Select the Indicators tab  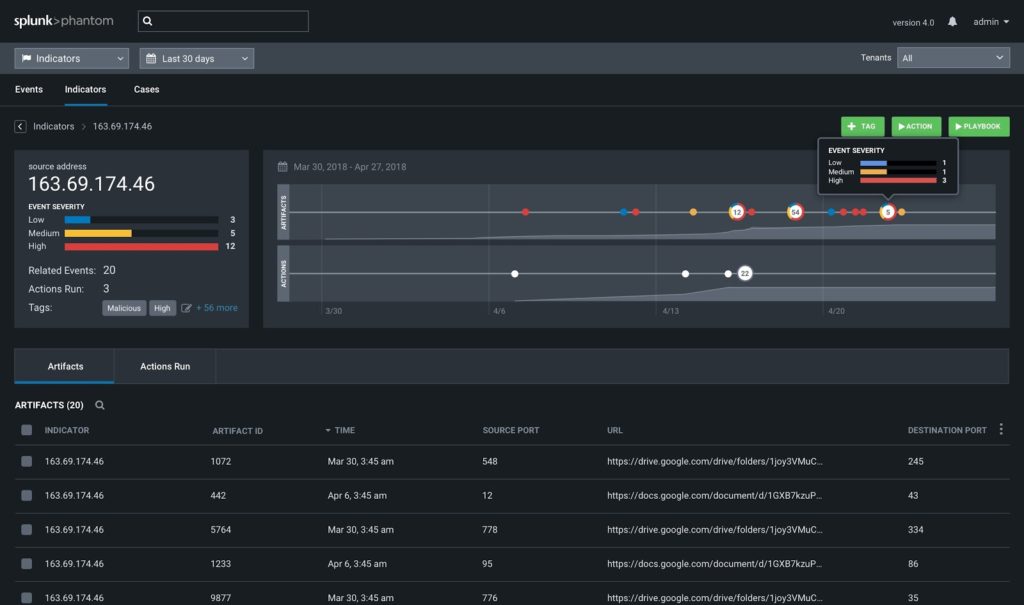tap(86, 90)
